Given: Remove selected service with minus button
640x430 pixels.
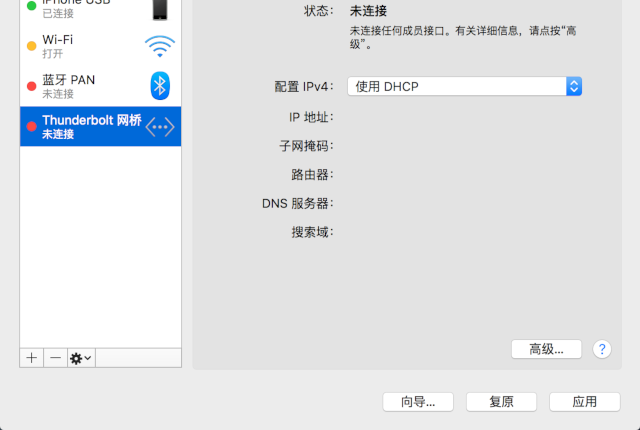Looking at the screenshot, I should [x=56, y=358].
